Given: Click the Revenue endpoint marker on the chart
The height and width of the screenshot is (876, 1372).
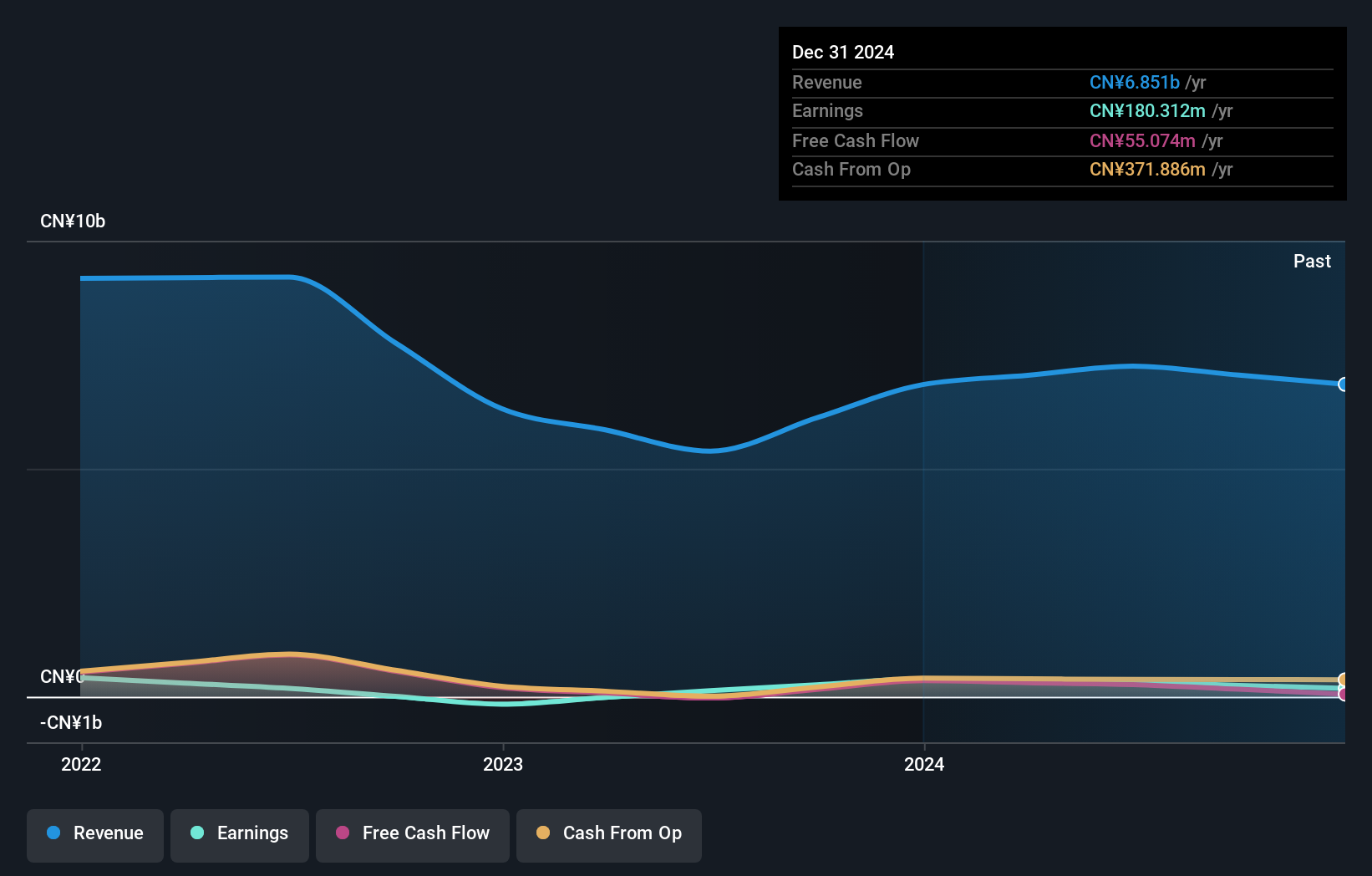Looking at the screenshot, I should [x=1343, y=385].
